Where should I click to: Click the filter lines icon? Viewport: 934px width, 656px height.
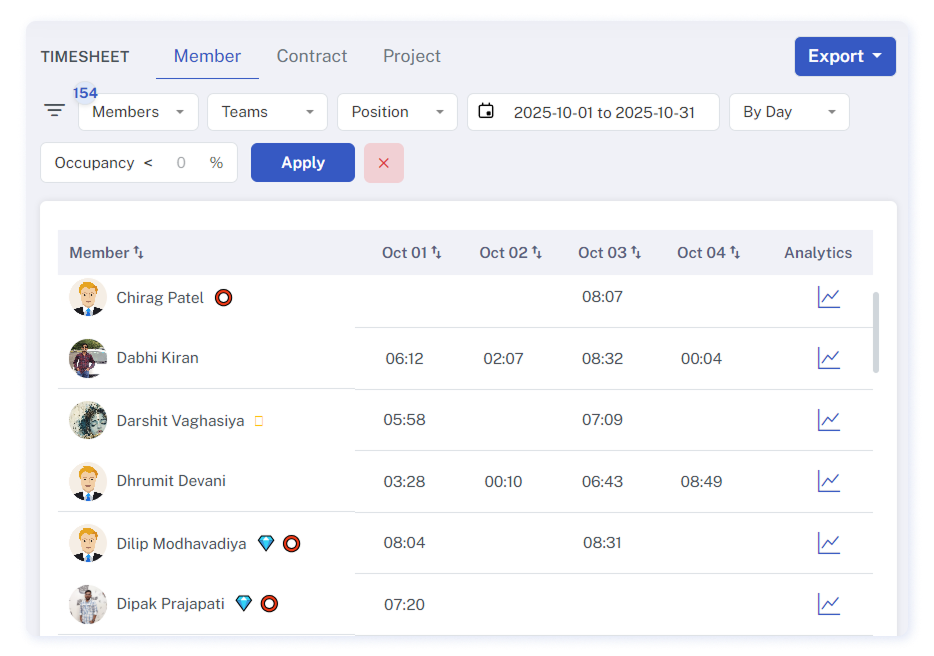[55, 111]
